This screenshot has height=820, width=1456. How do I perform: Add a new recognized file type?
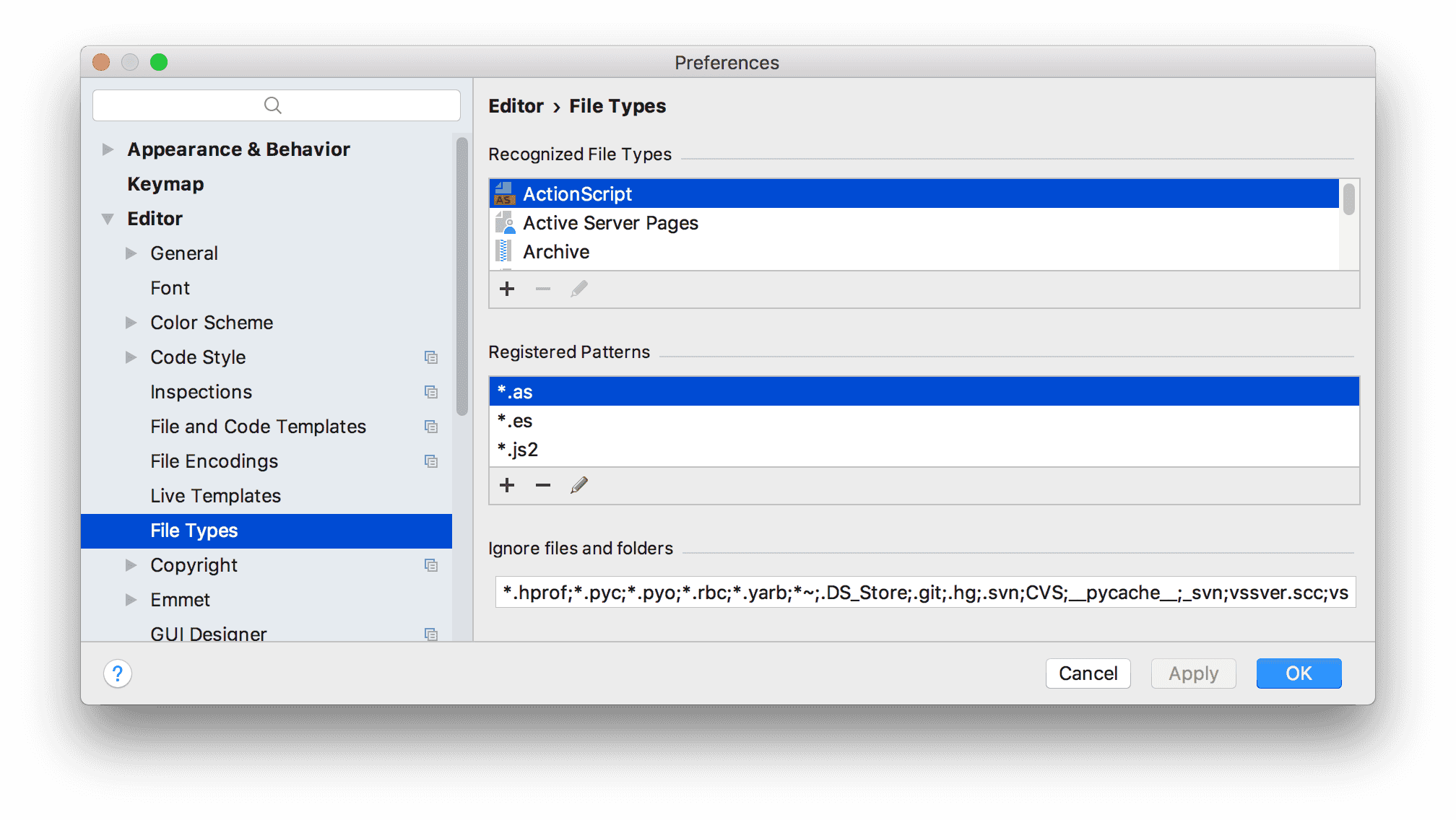click(507, 289)
